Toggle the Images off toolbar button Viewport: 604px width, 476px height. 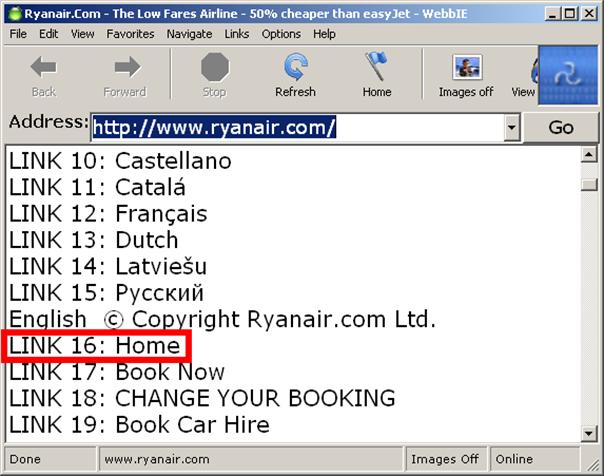pos(466,69)
